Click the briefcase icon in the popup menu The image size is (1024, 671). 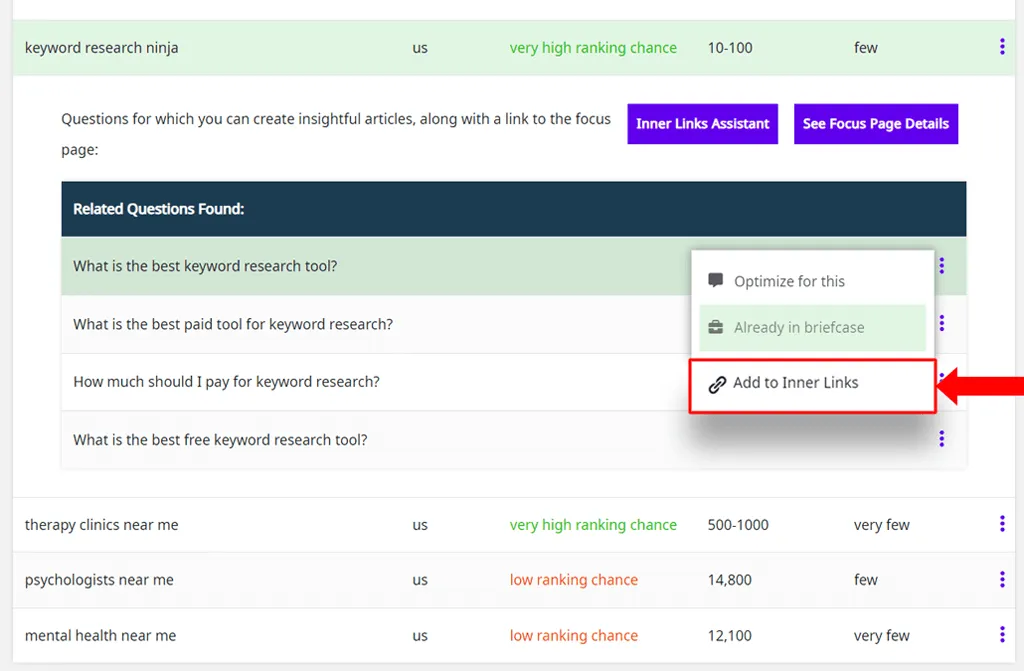point(716,327)
